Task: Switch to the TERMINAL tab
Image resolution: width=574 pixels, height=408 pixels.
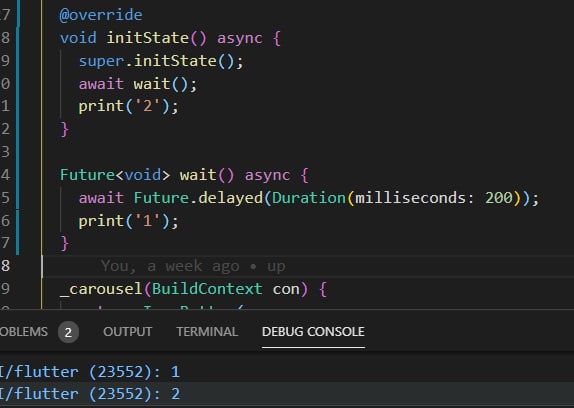Action: 207,332
